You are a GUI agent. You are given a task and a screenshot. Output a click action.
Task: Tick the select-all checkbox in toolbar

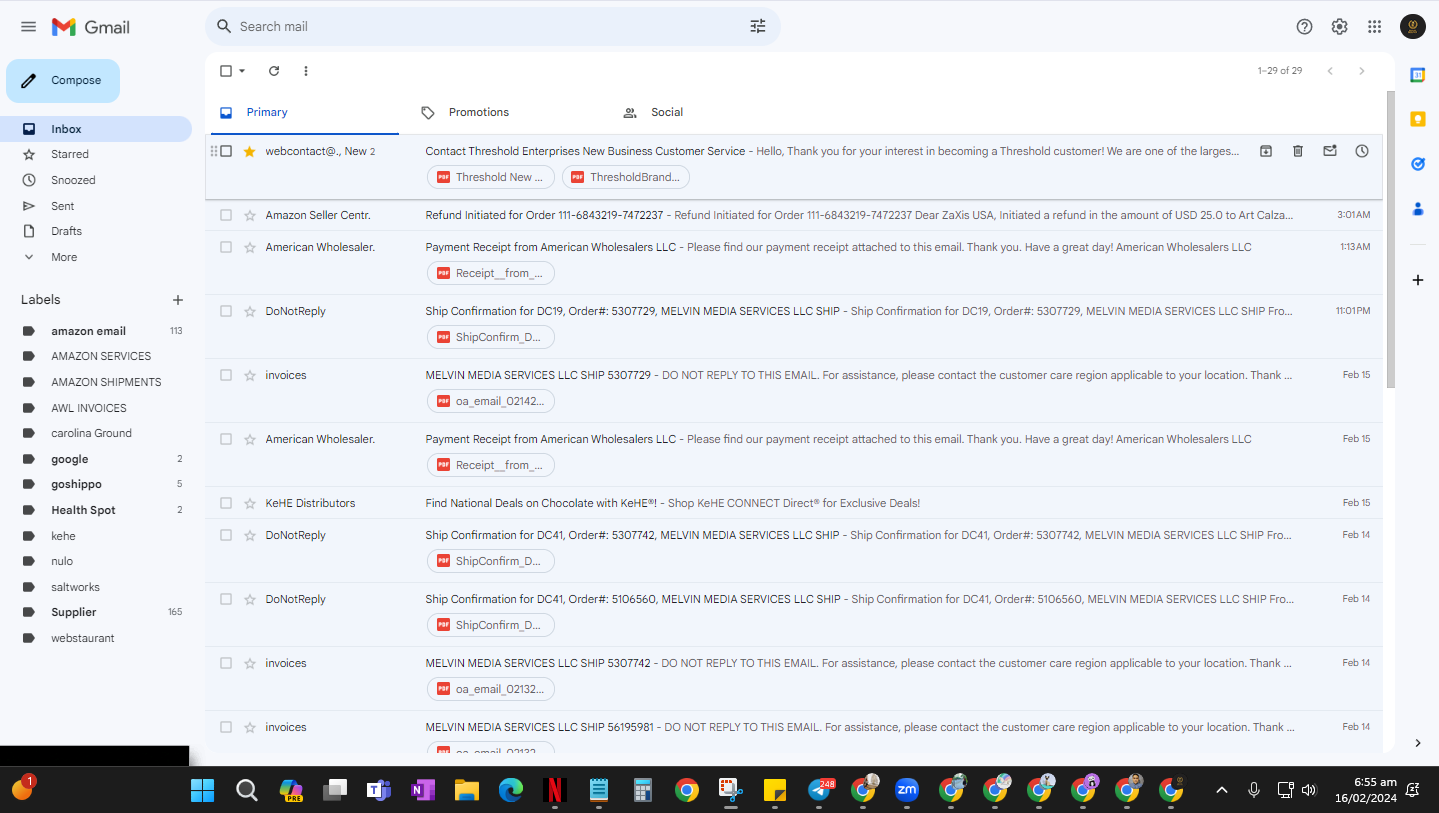coord(226,71)
